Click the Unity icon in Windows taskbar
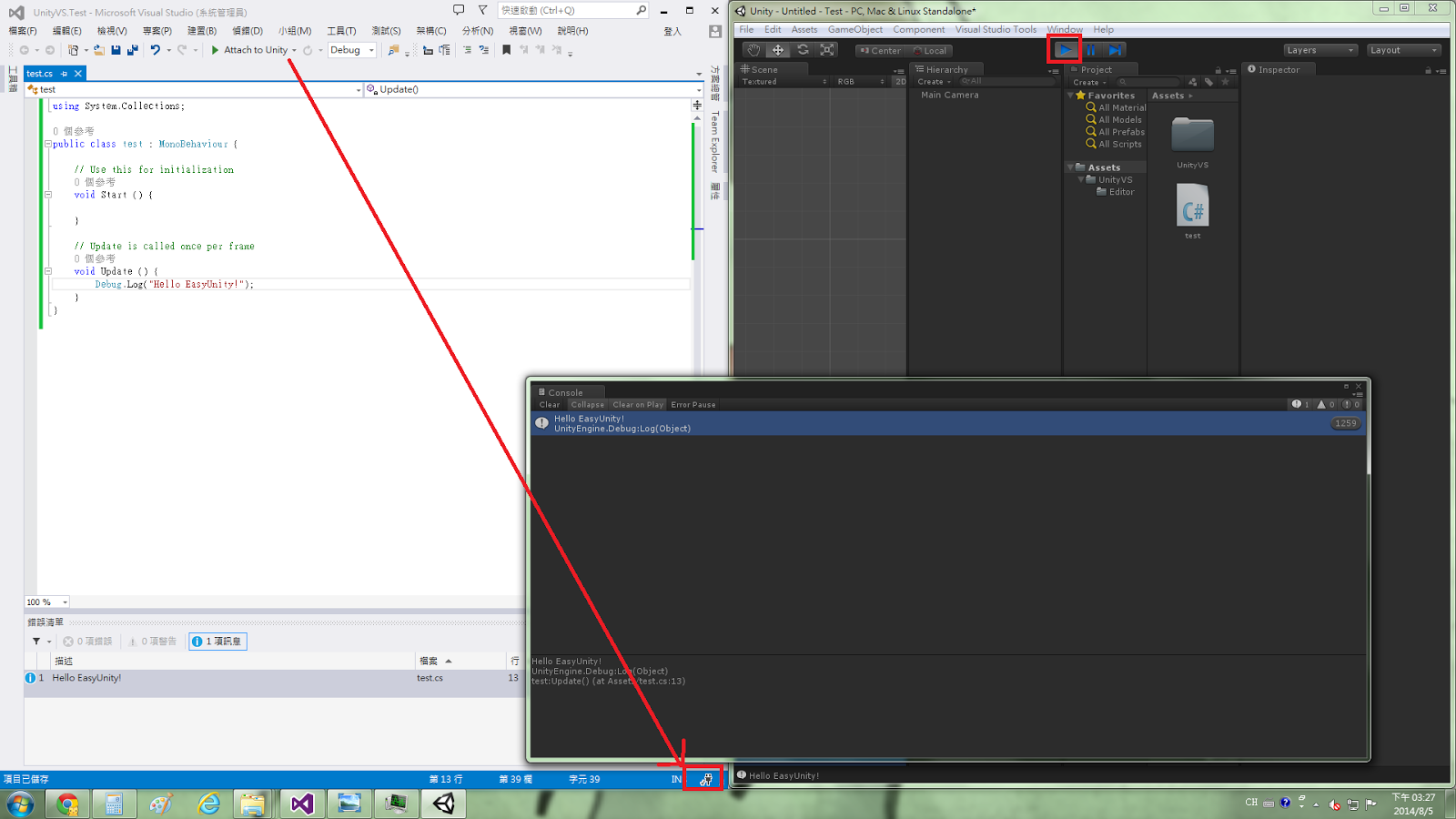The image size is (1456, 819). (443, 804)
